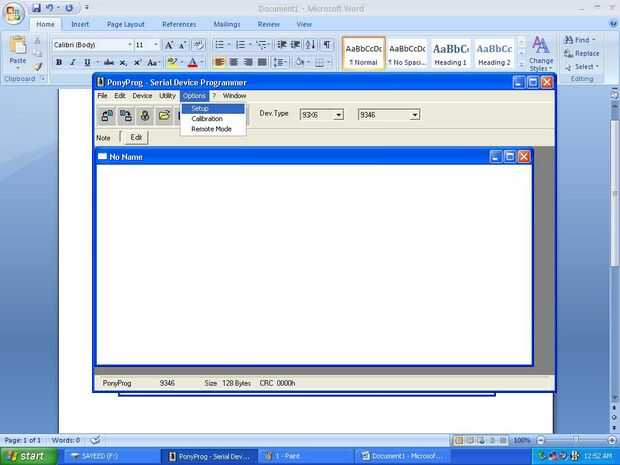Click the Numbering list icon

(x=240, y=45)
